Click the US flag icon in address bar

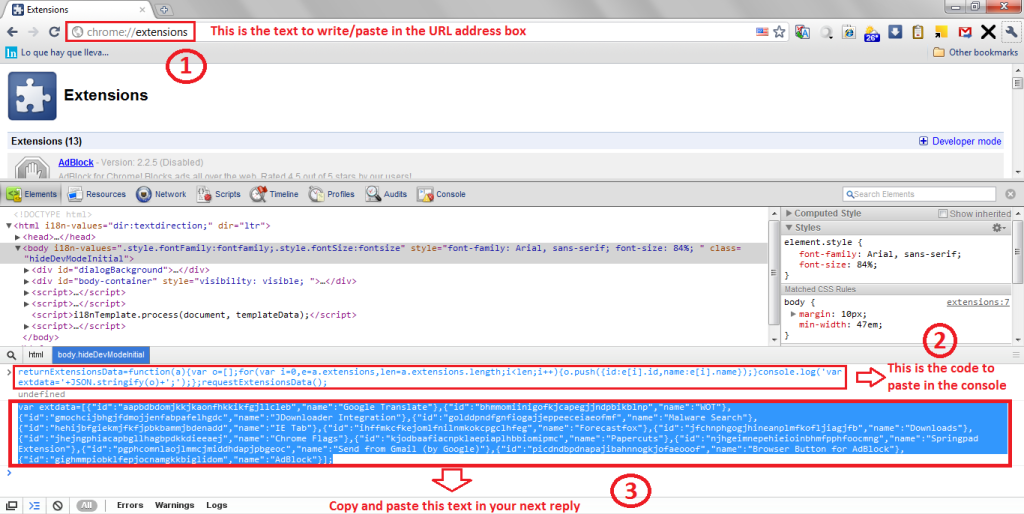coord(762,31)
